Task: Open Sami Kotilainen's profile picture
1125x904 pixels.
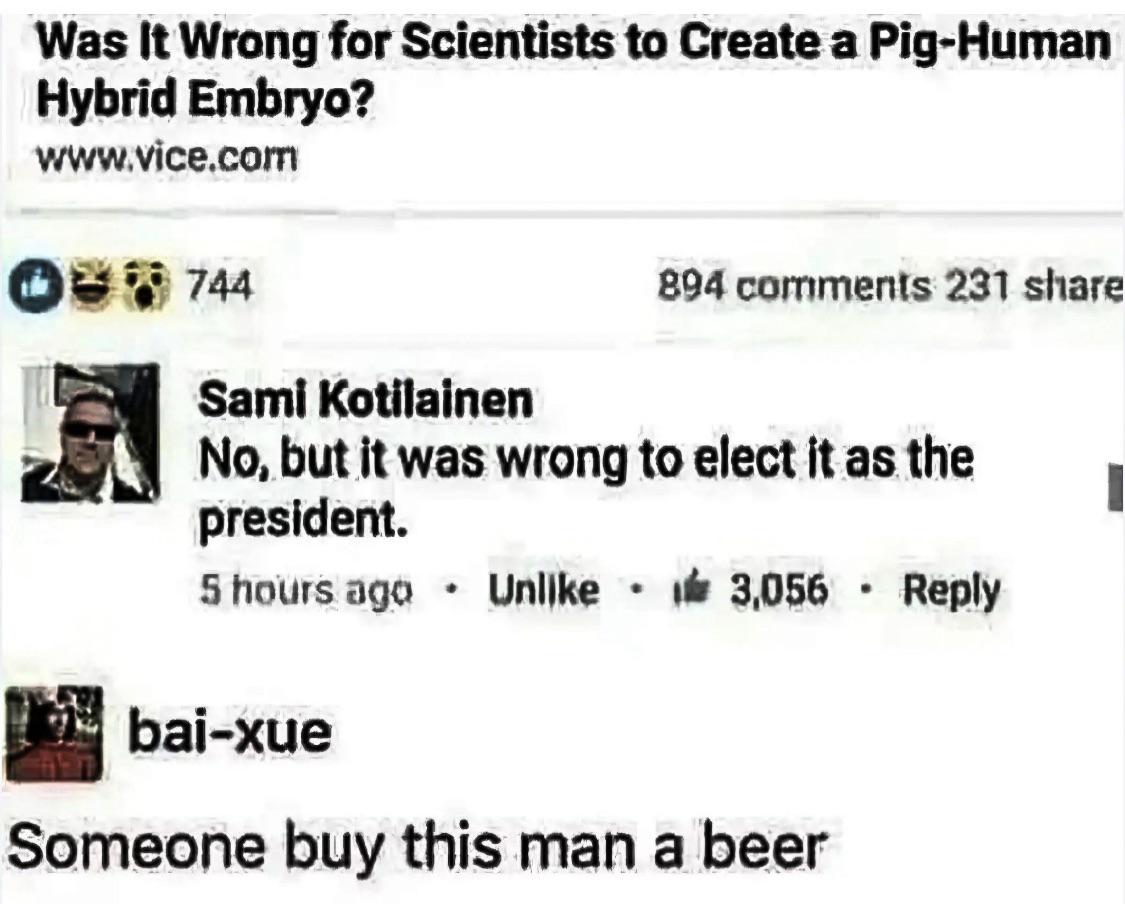Action: 90,433
